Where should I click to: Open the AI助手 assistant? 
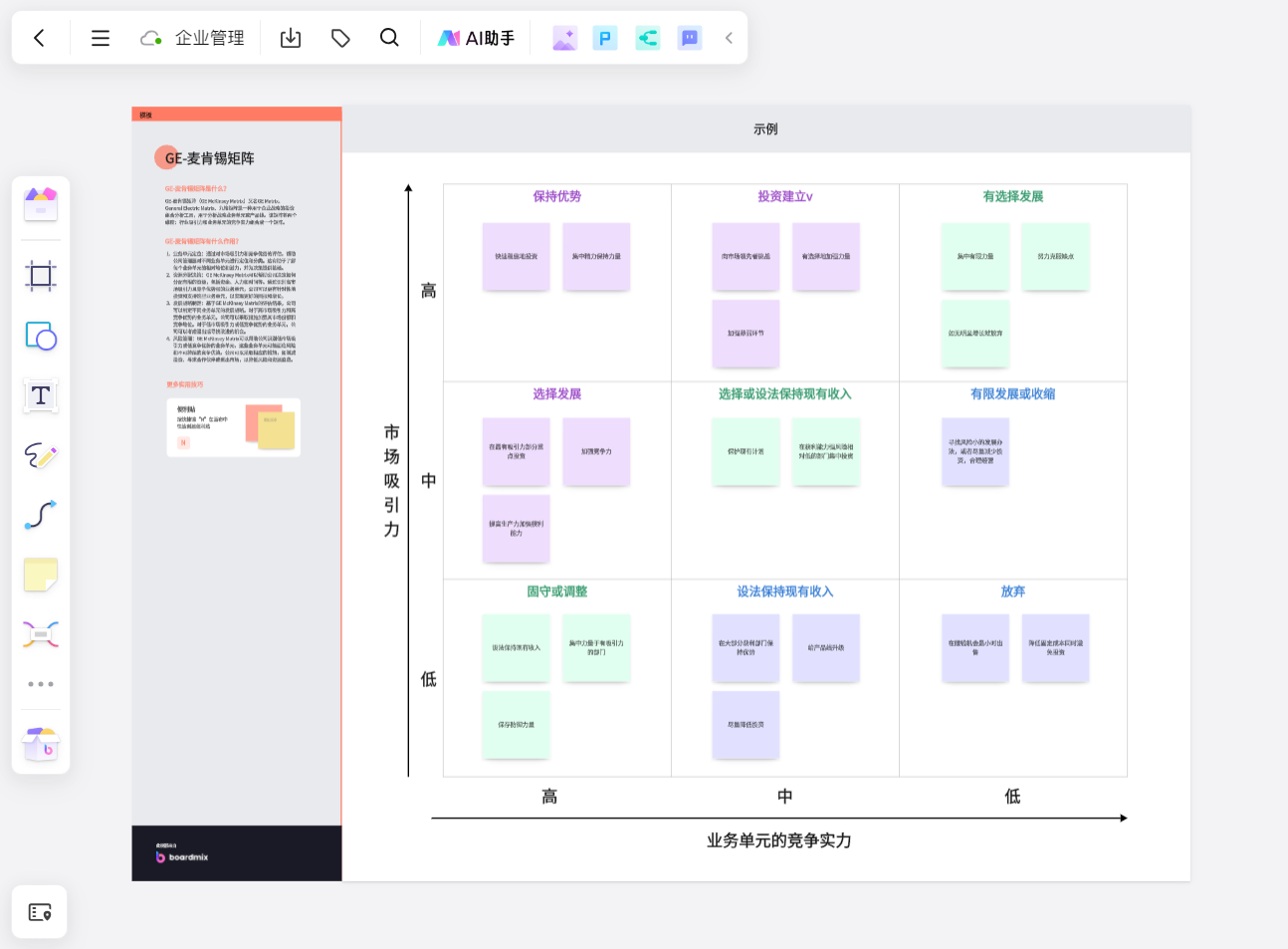477,38
